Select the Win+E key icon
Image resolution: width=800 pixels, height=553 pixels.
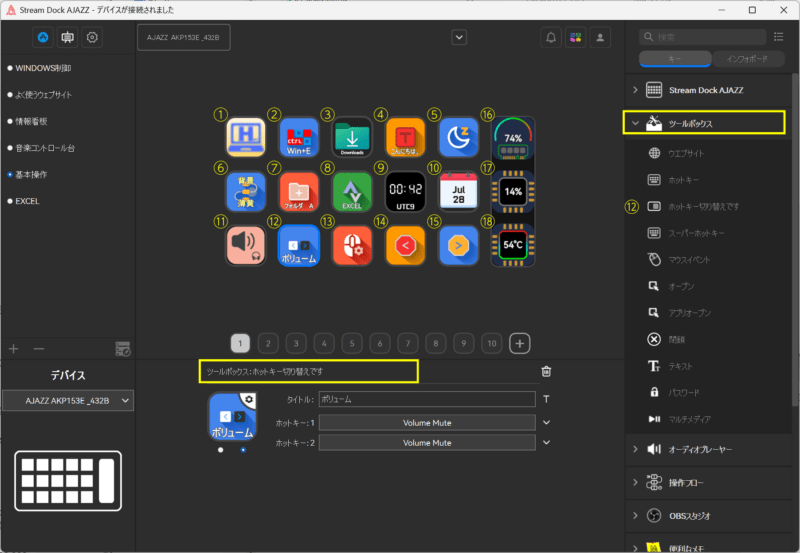click(x=299, y=137)
